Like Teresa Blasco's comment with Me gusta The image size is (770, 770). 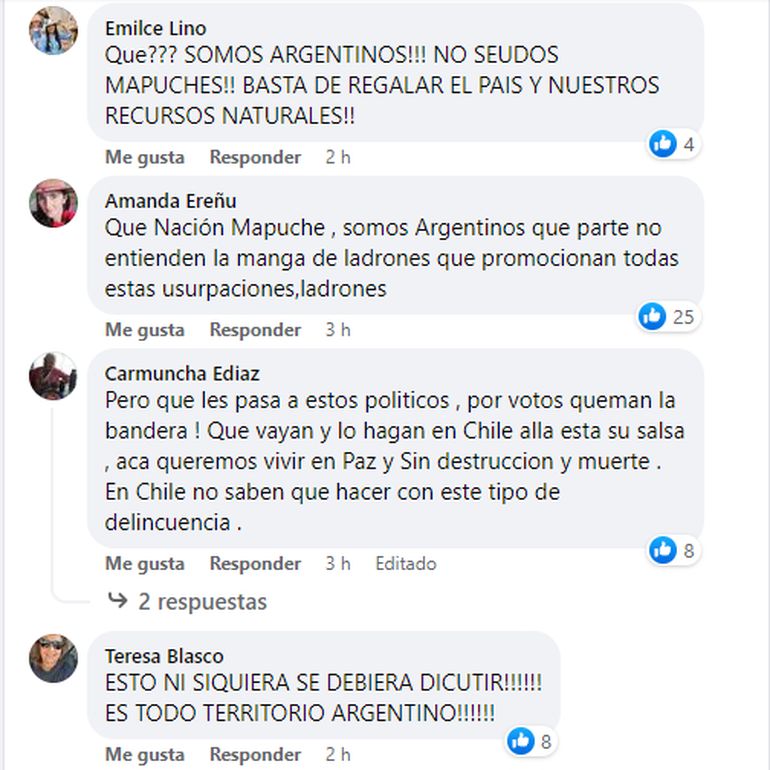(145, 754)
